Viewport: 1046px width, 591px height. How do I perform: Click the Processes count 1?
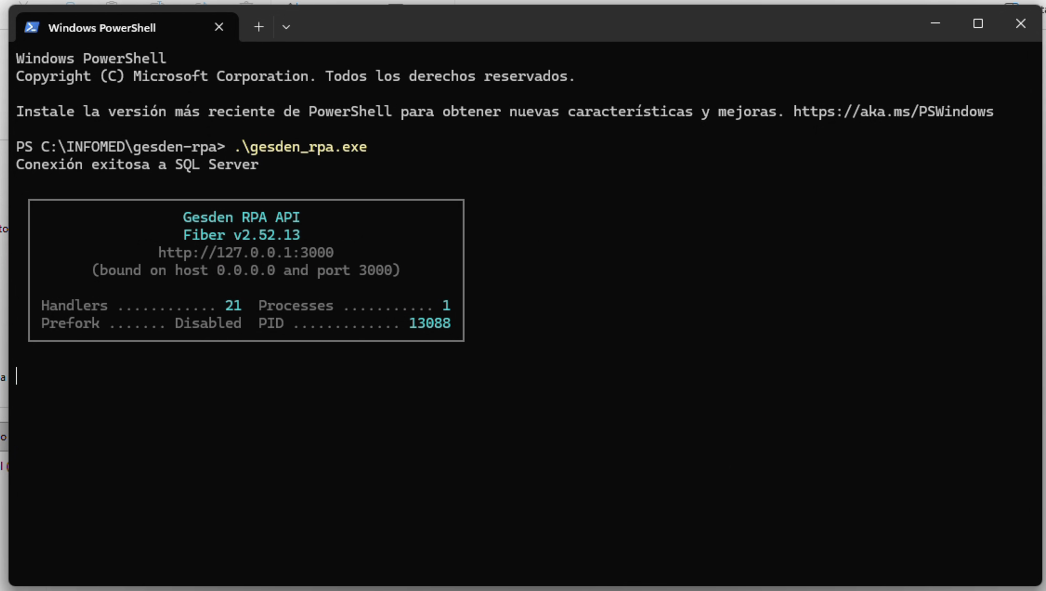click(x=446, y=306)
